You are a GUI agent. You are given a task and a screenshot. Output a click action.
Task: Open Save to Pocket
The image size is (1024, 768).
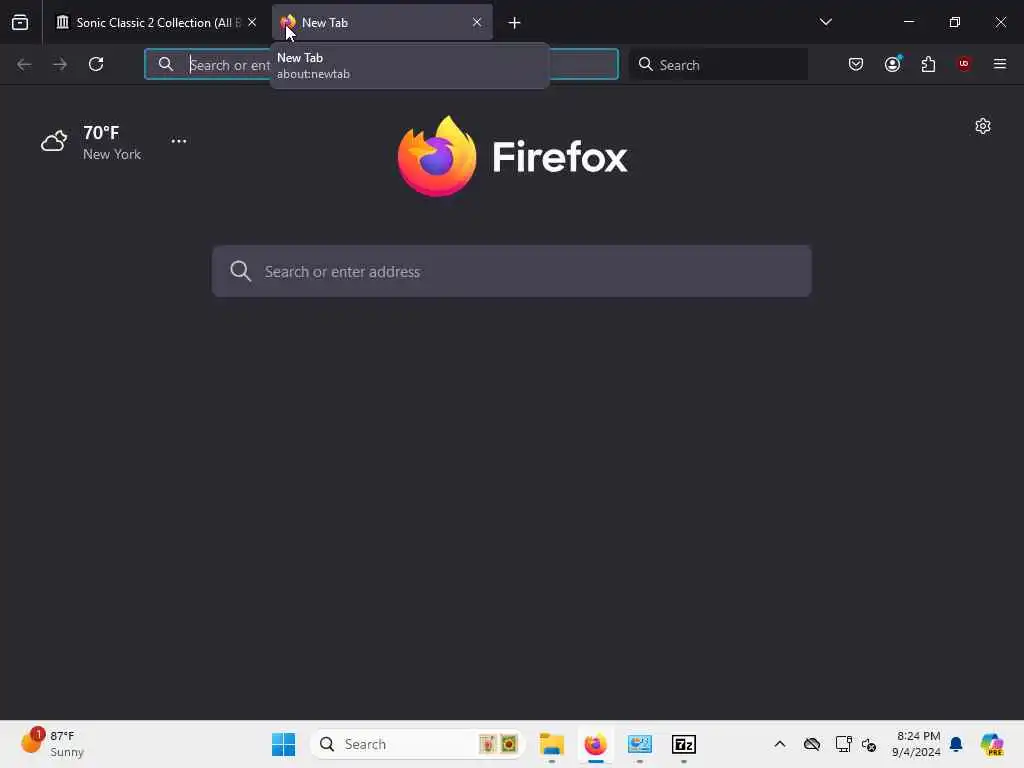pos(856,64)
